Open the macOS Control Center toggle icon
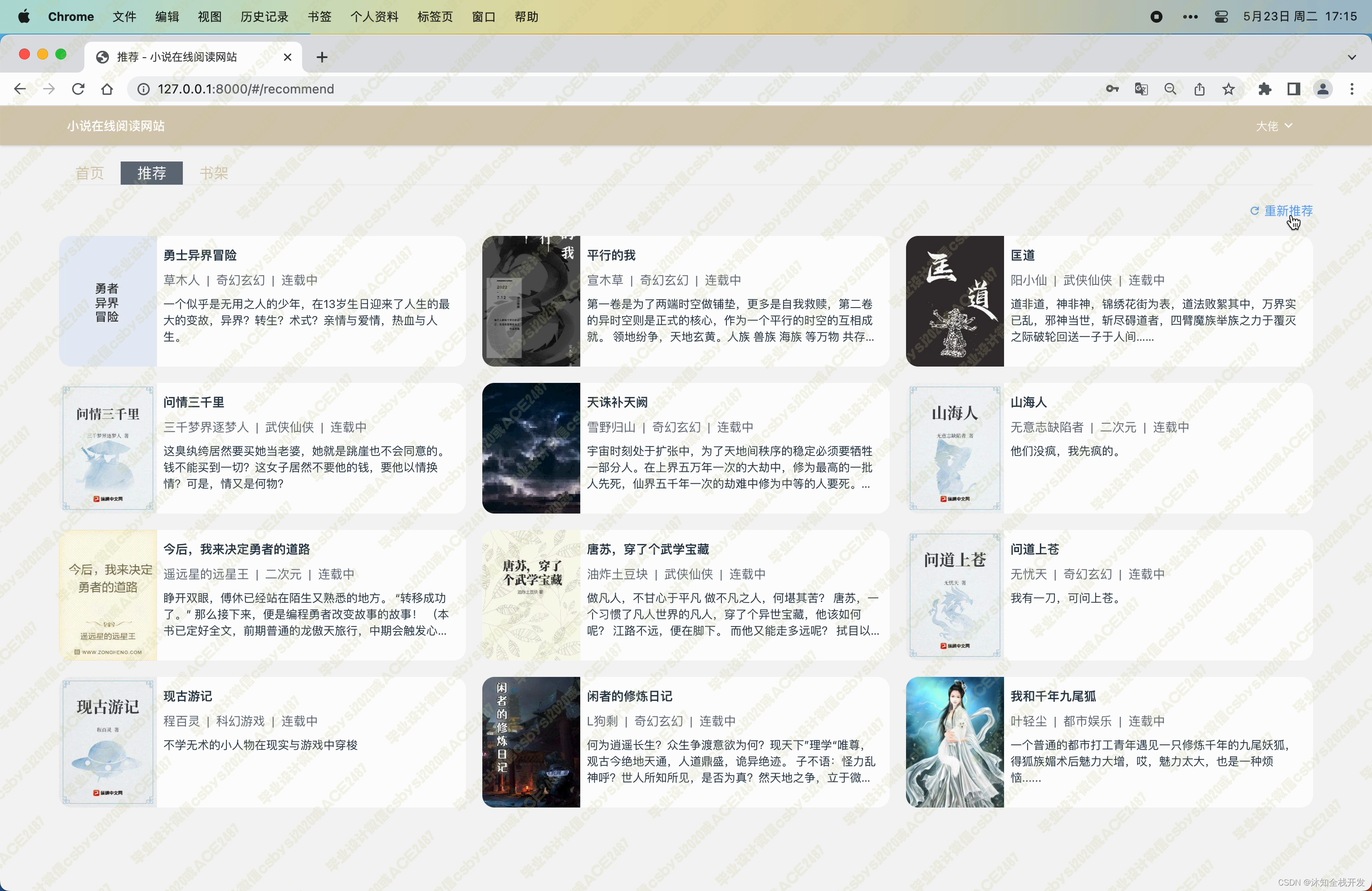The image size is (1372, 891). point(1221,17)
